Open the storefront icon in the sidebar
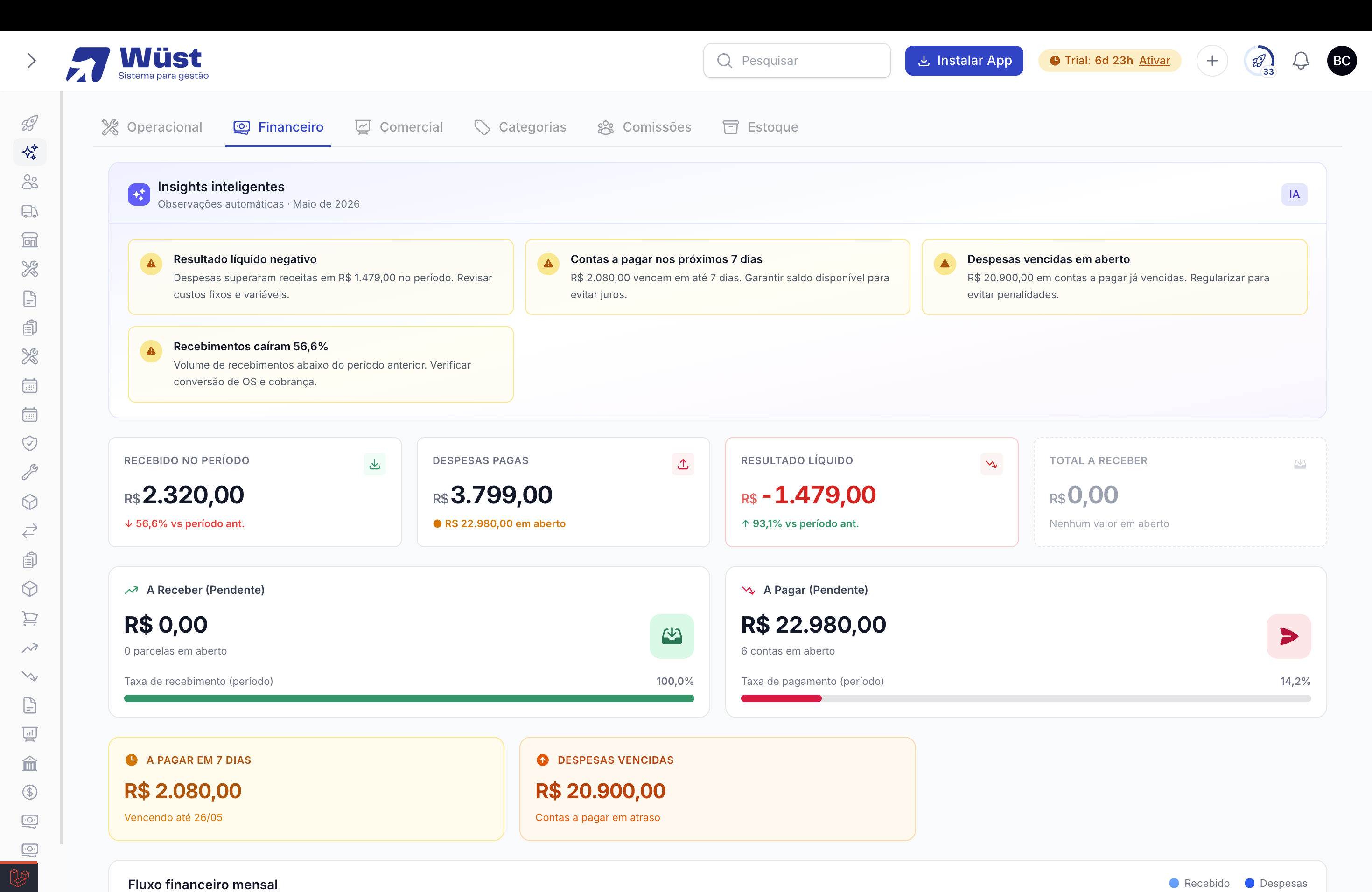 pyautogui.click(x=30, y=240)
